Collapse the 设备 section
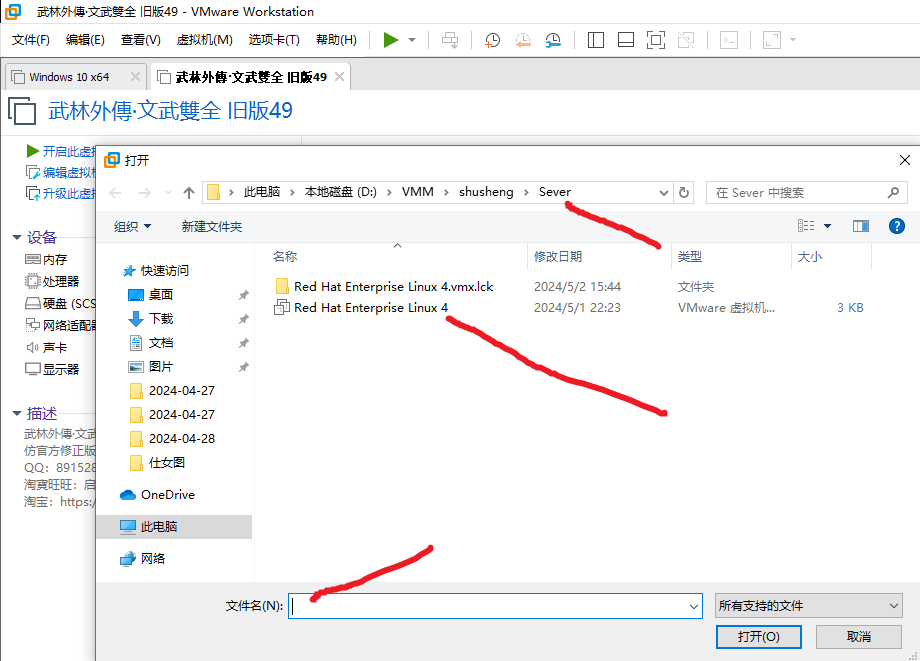Image resolution: width=920 pixels, height=661 pixels. coord(16,238)
